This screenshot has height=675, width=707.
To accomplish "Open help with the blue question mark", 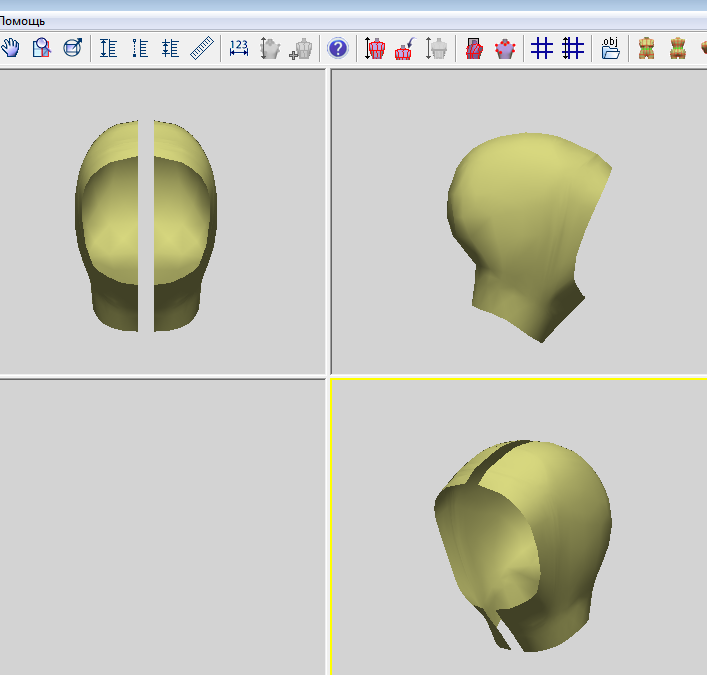I will pos(338,47).
